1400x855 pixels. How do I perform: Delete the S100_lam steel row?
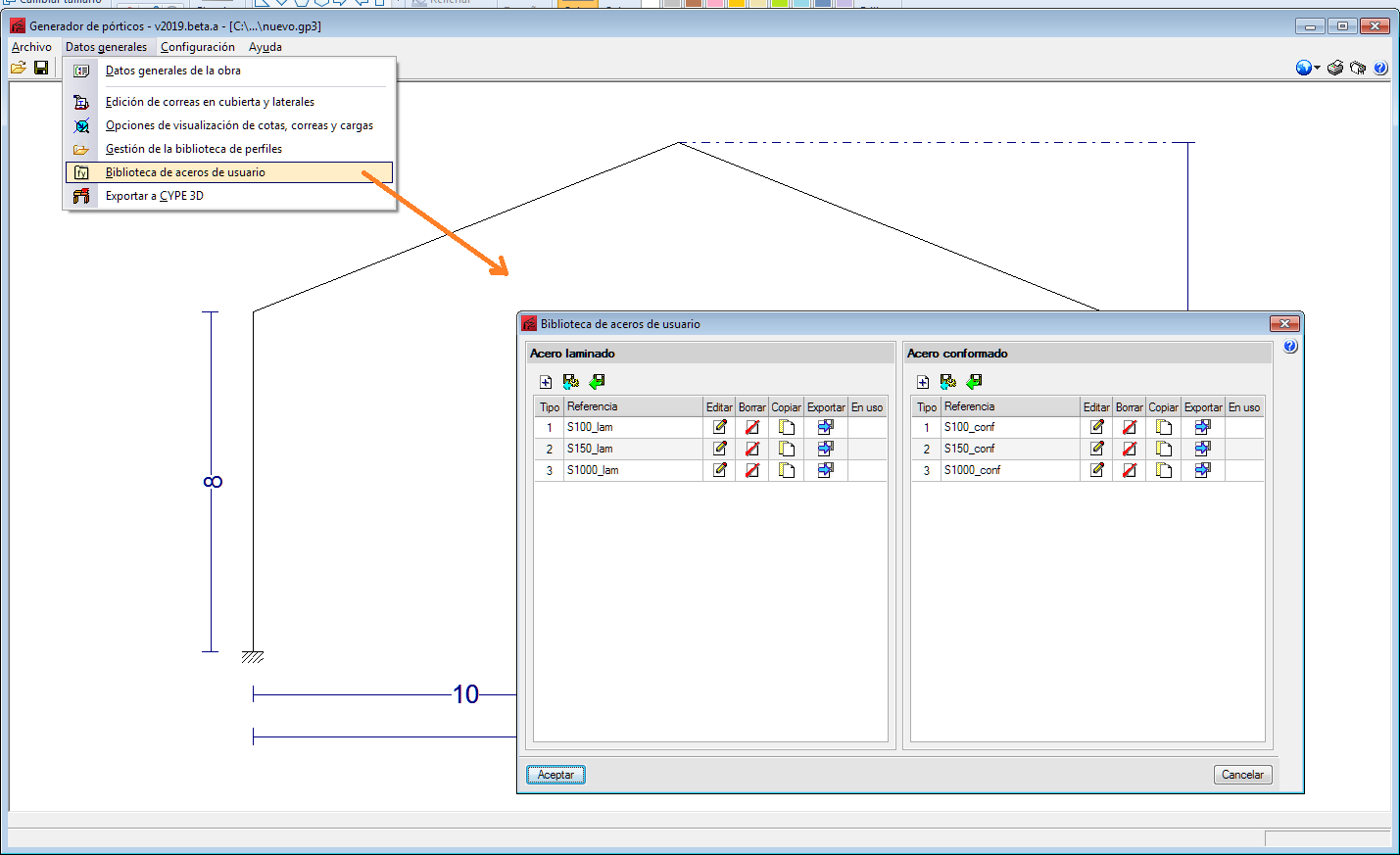(752, 427)
